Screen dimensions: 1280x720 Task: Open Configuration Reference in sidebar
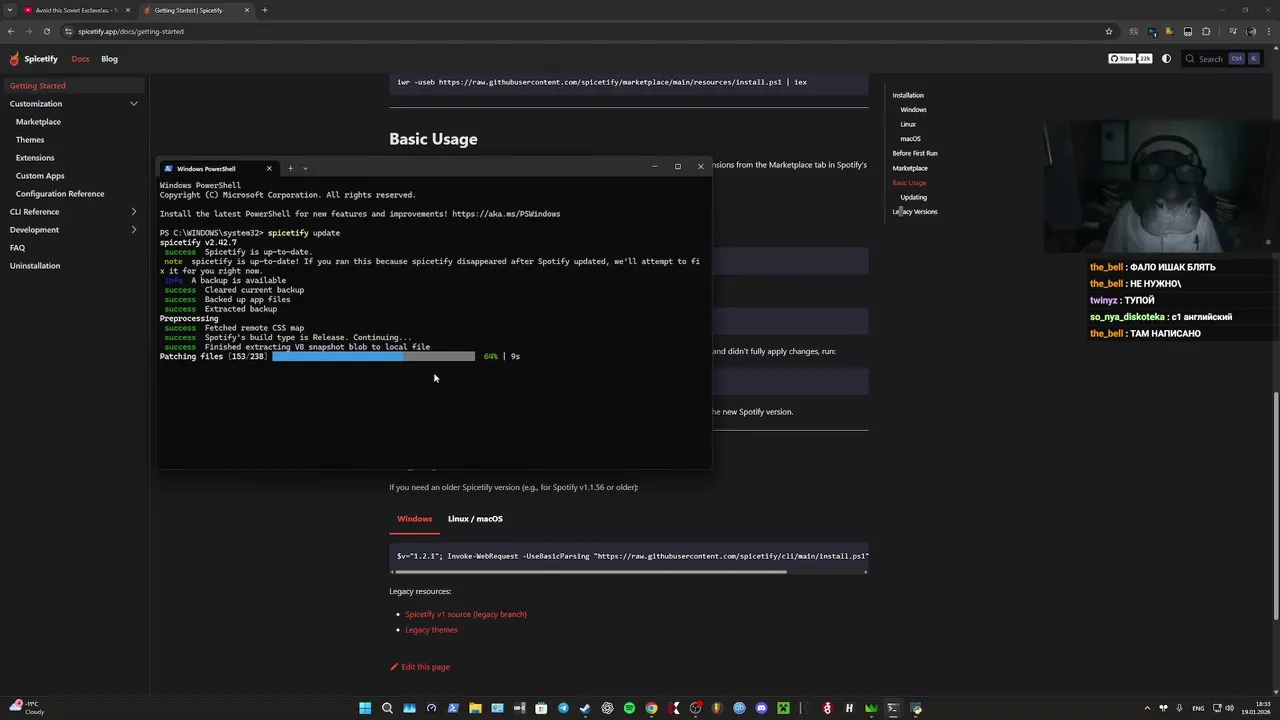pos(60,194)
